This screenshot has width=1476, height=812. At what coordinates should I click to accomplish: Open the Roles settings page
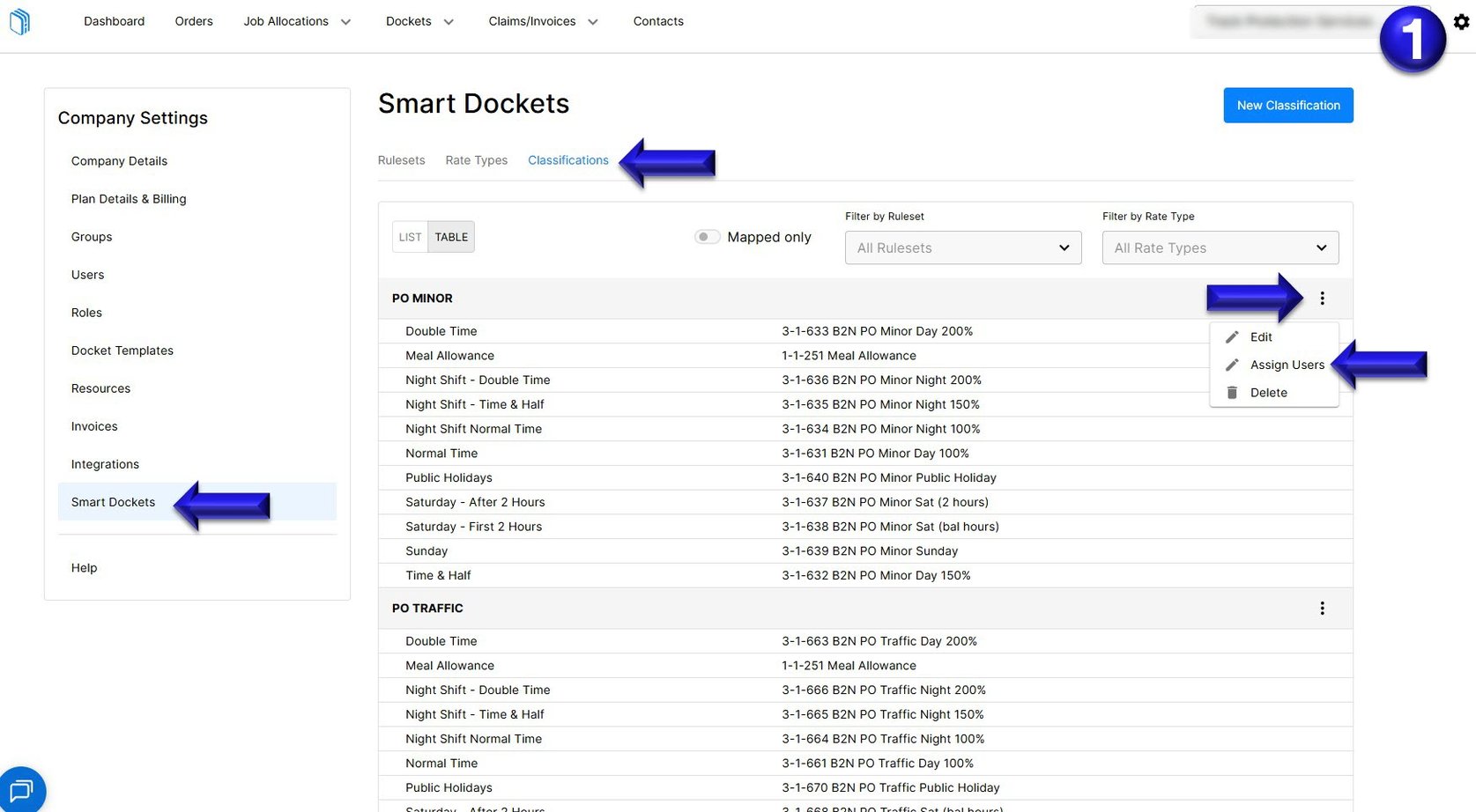click(x=86, y=313)
